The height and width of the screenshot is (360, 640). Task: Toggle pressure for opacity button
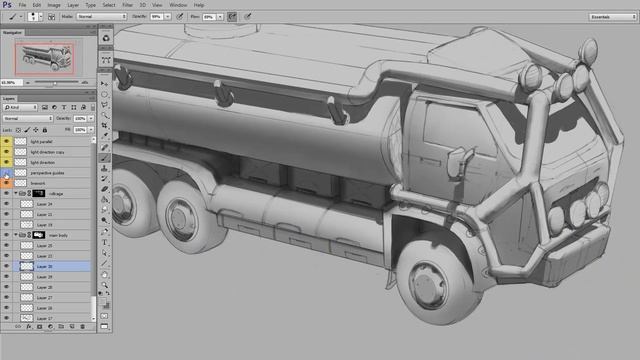tap(180, 17)
